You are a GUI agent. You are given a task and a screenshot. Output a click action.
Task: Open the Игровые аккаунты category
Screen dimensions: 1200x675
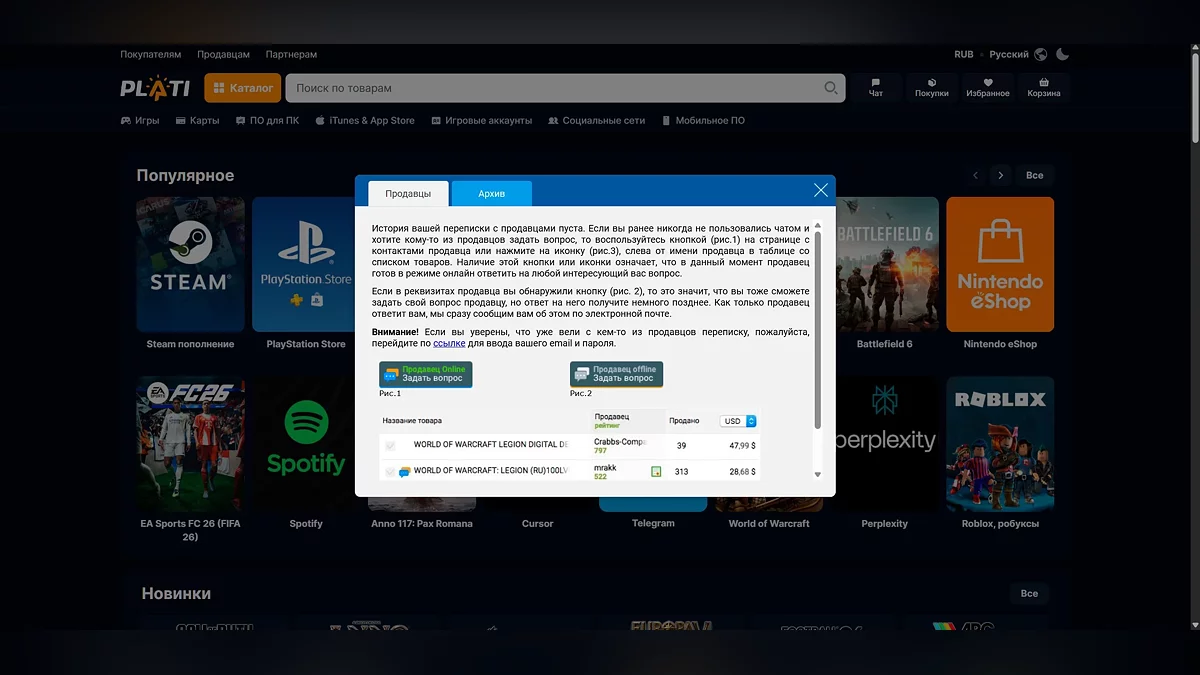click(482, 121)
